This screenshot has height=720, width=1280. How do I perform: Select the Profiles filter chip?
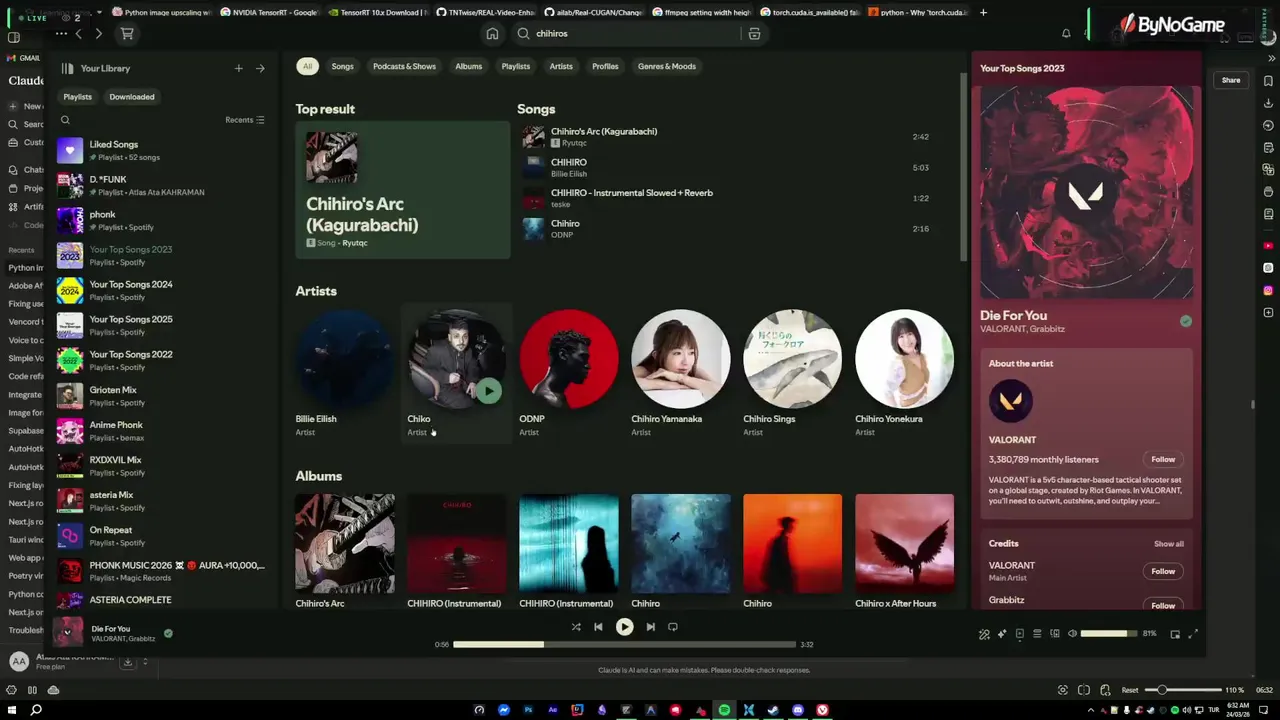605,66
